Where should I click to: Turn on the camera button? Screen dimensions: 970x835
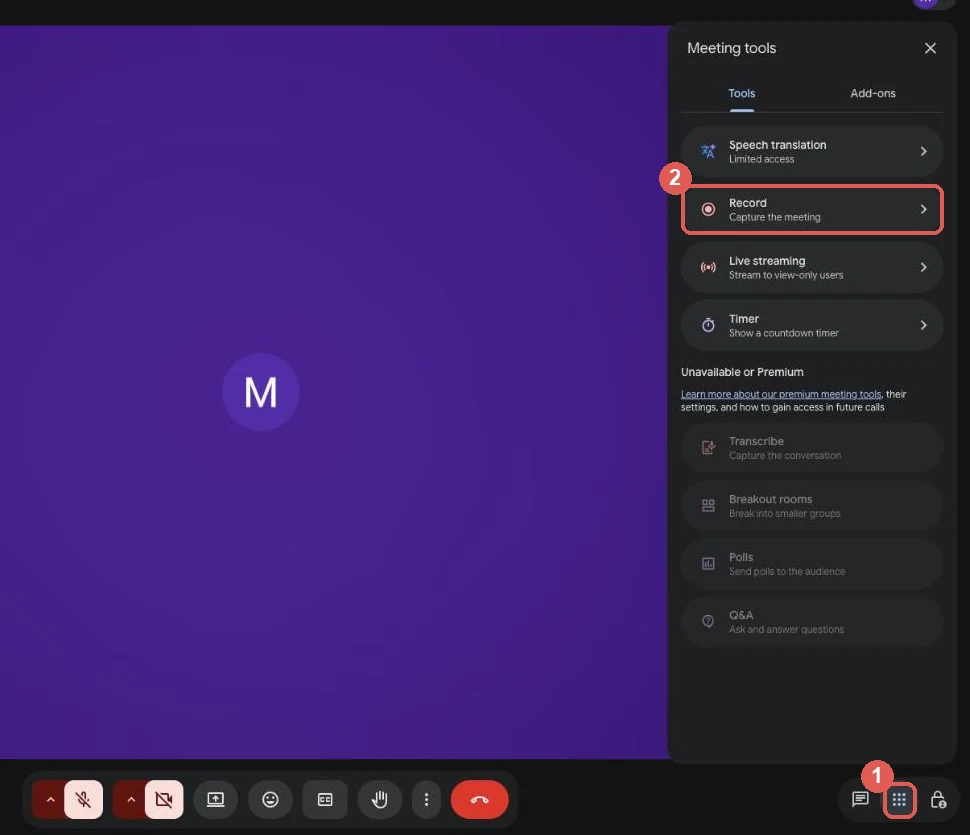(164, 799)
